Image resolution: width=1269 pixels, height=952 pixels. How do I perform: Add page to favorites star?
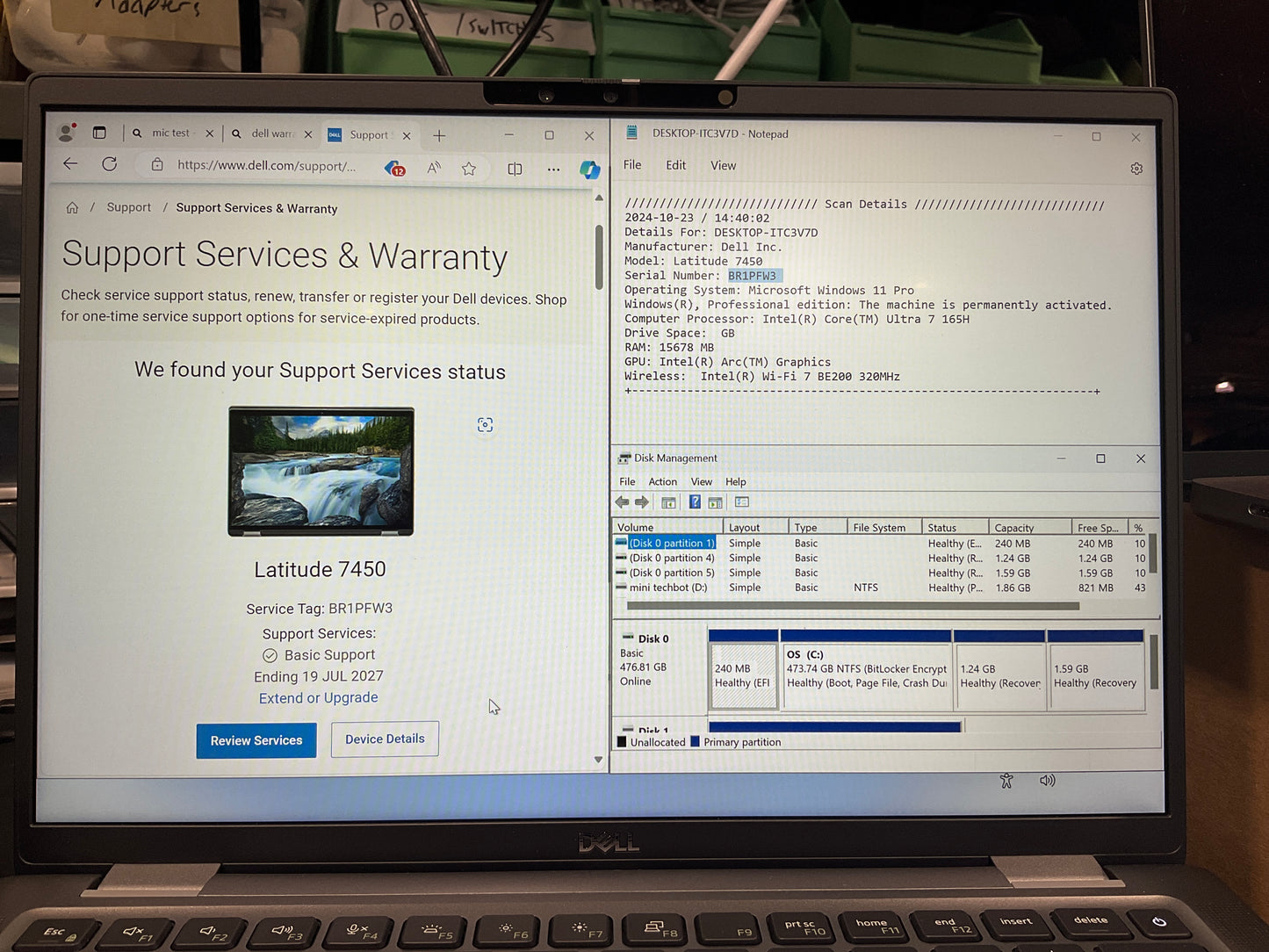click(x=469, y=169)
